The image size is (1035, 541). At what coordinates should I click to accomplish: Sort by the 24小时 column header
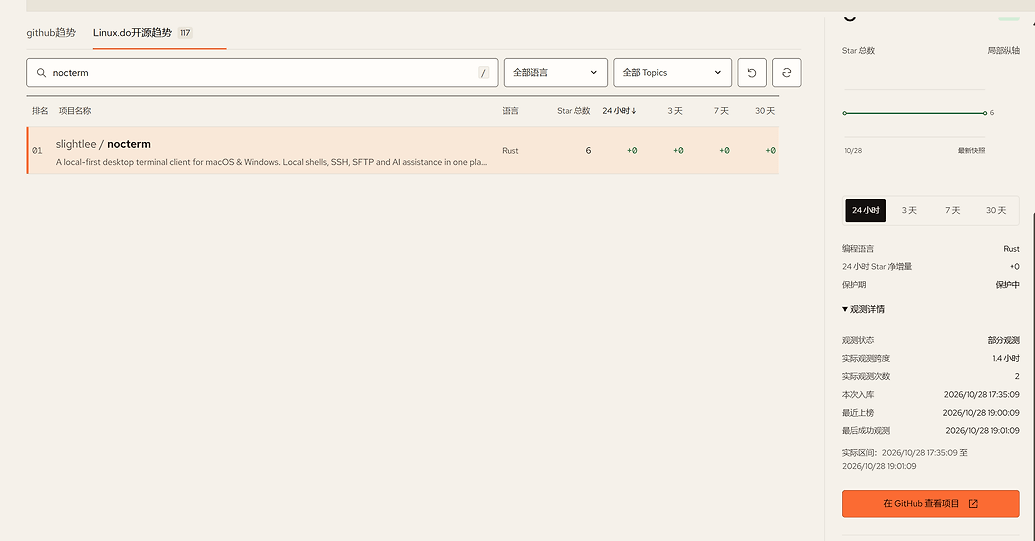click(619, 111)
